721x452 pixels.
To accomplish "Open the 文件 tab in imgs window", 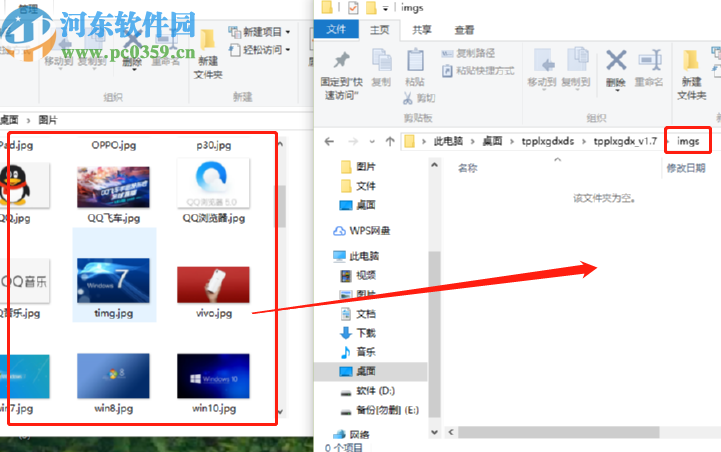I will pos(336,30).
